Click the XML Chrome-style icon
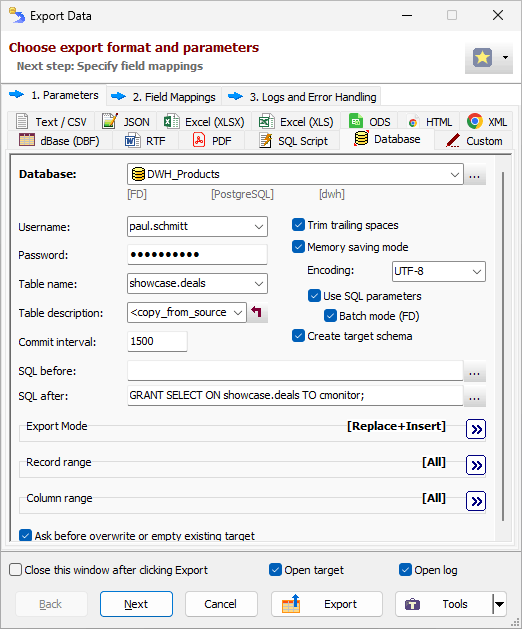The width and height of the screenshot is (522, 629). coord(475,121)
